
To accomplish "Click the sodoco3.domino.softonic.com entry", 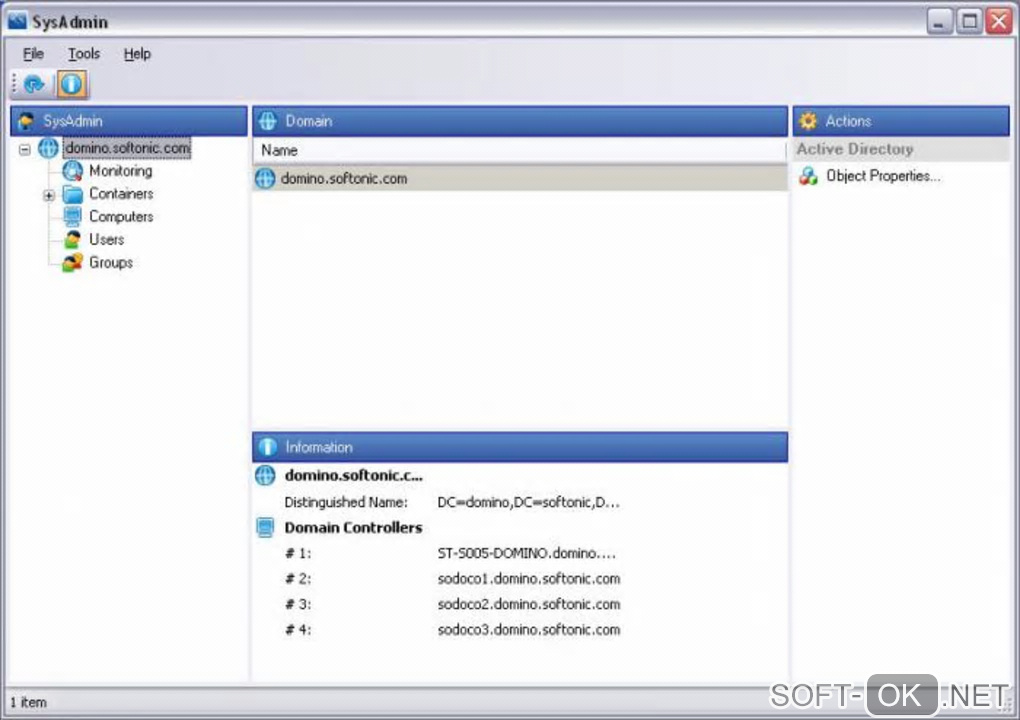I will point(528,630).
